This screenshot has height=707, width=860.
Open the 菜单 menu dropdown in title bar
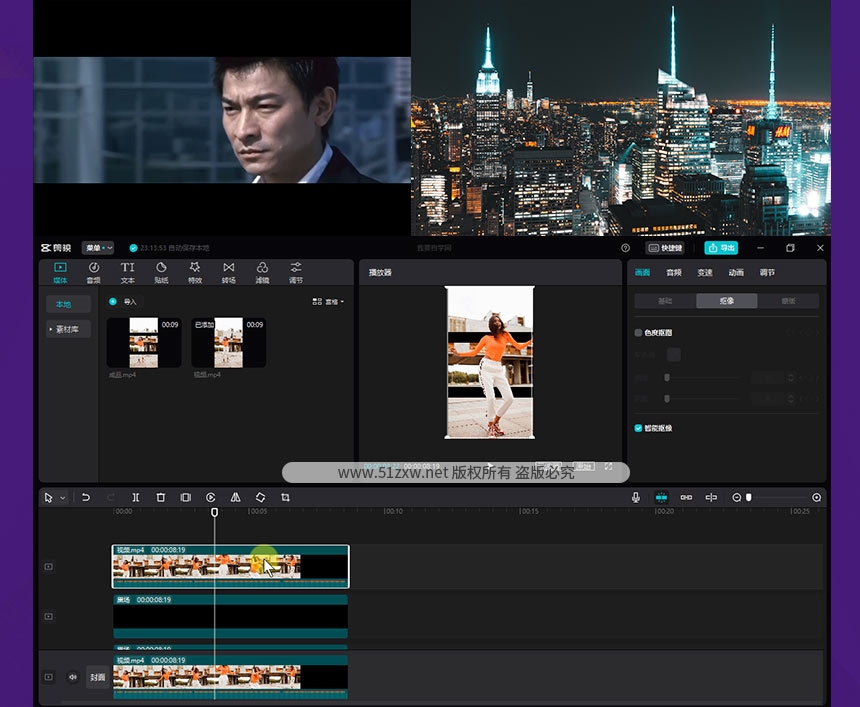pyautogui.click(x=98, y=247)
